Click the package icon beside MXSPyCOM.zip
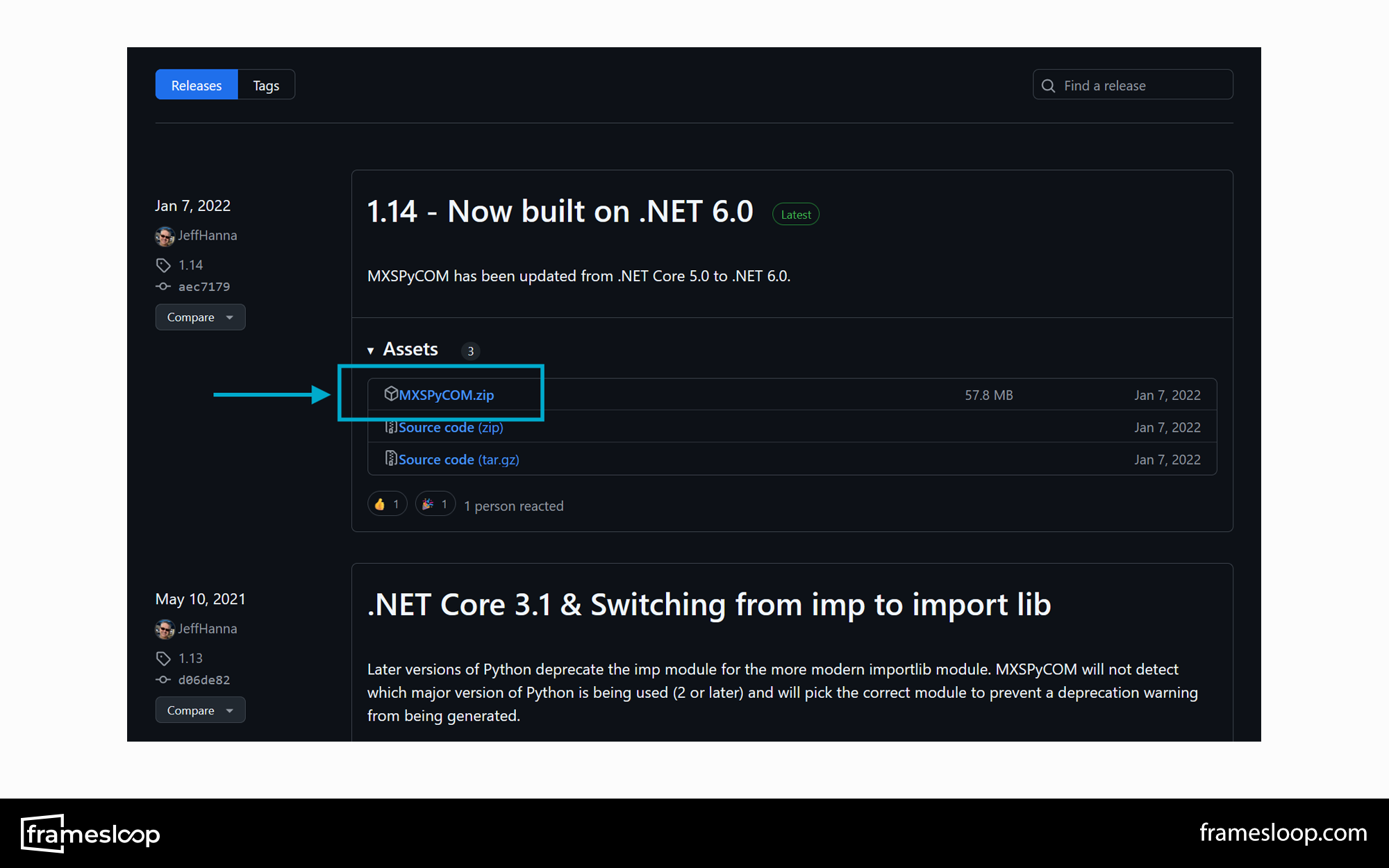 [x=391, y=394]
